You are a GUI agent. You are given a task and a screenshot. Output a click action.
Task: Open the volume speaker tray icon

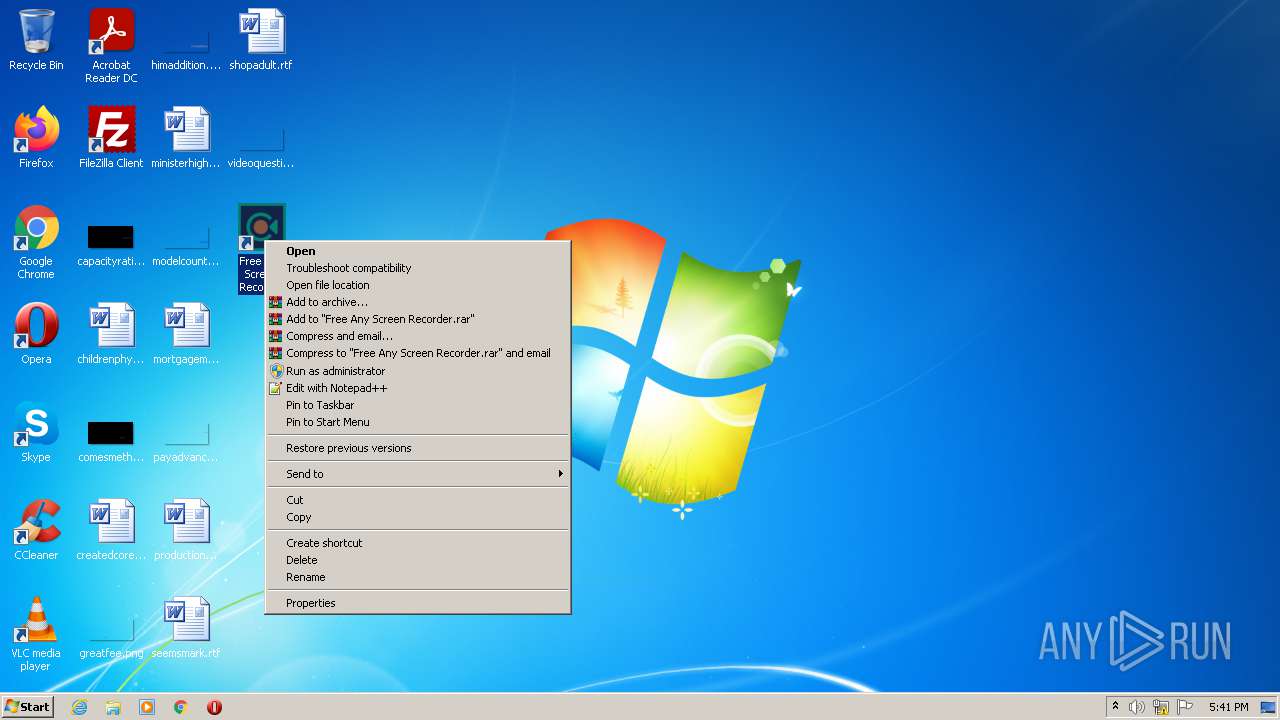[1137, 707]
